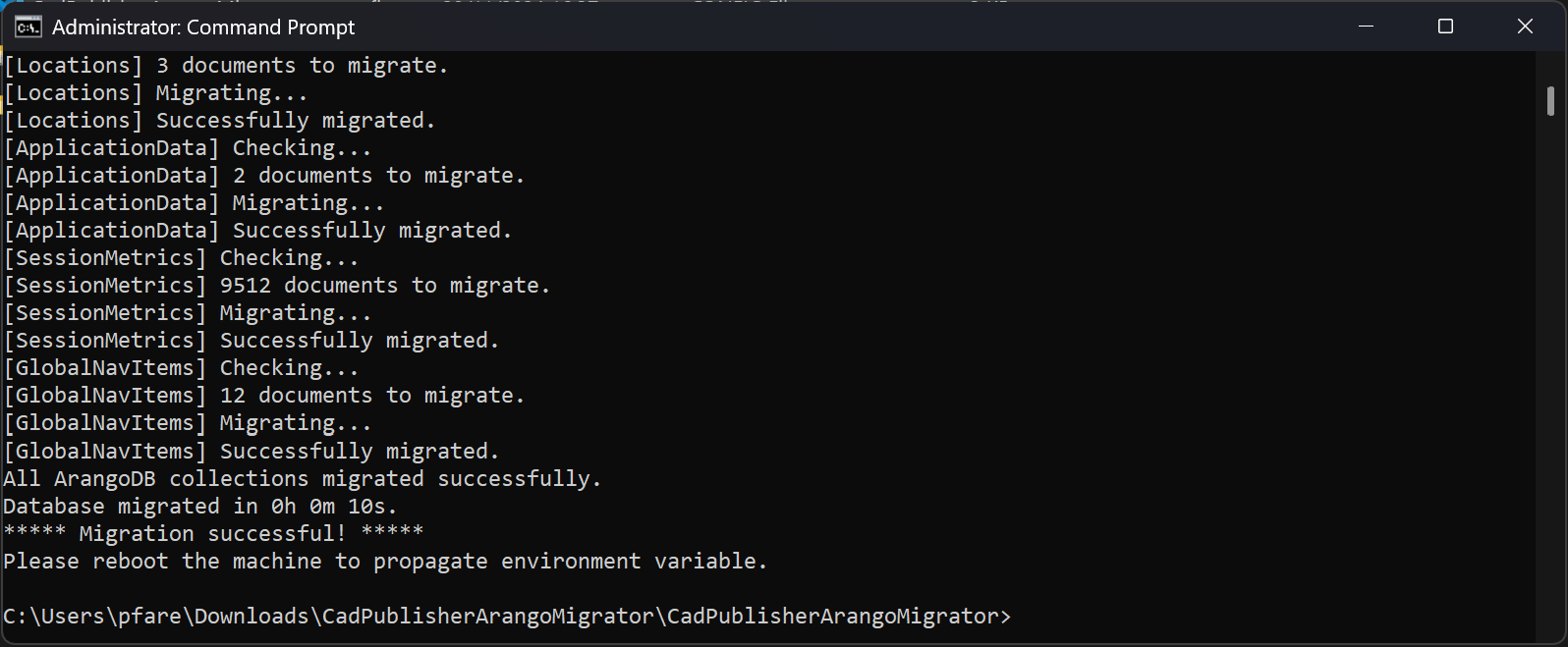The image size is (1568, 647).
Task: Close the Administrator Command Prompt window
Action: [1525, 27]
